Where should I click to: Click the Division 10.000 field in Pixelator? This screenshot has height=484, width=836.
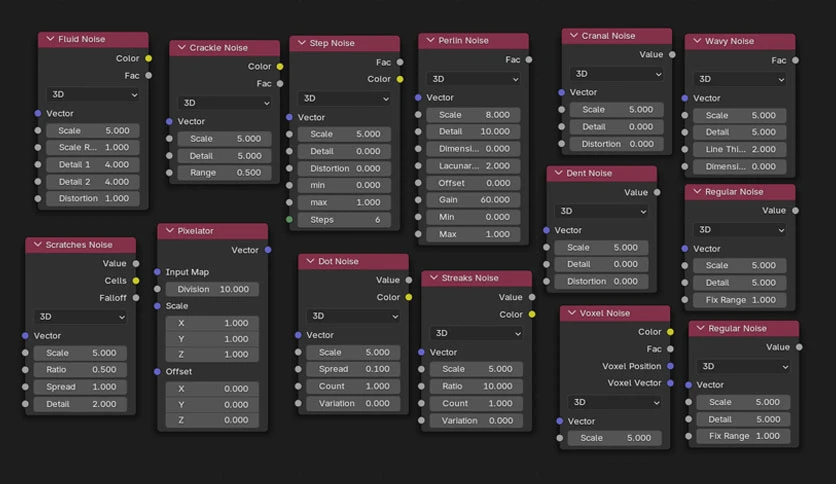[212, 289]
